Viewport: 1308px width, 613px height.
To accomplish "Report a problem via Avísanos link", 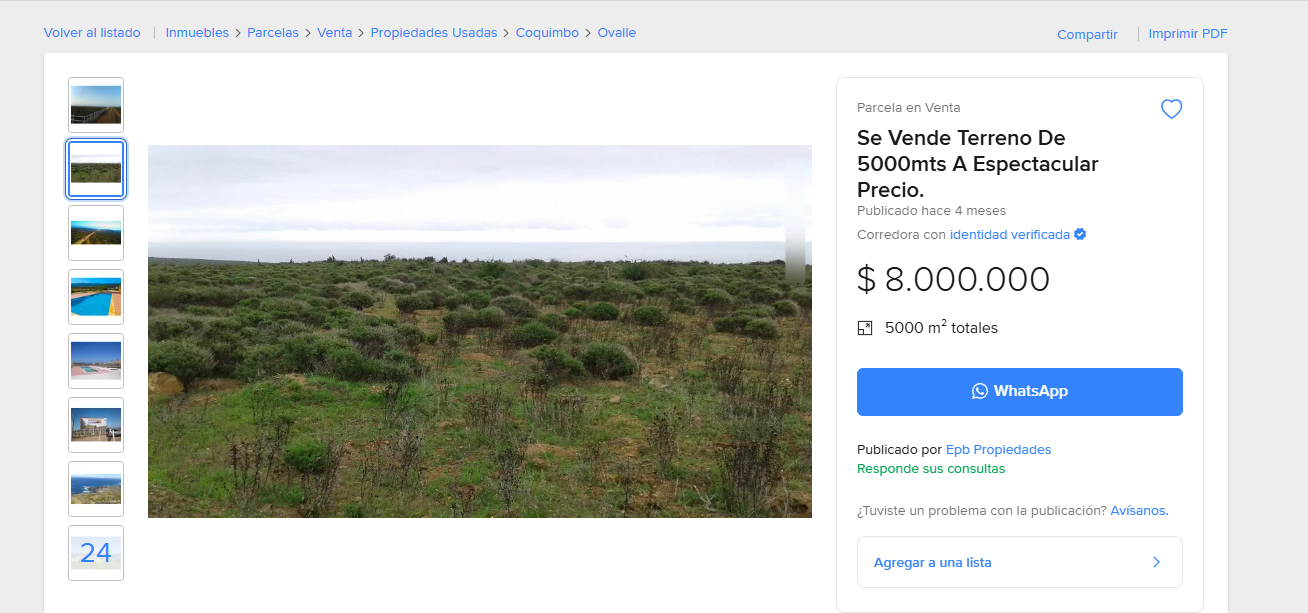I will click(1139, 511).
